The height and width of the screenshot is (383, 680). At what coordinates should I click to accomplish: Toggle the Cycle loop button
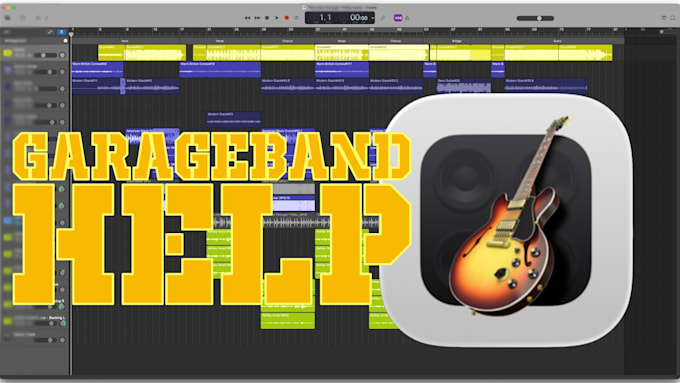[297, 18]
